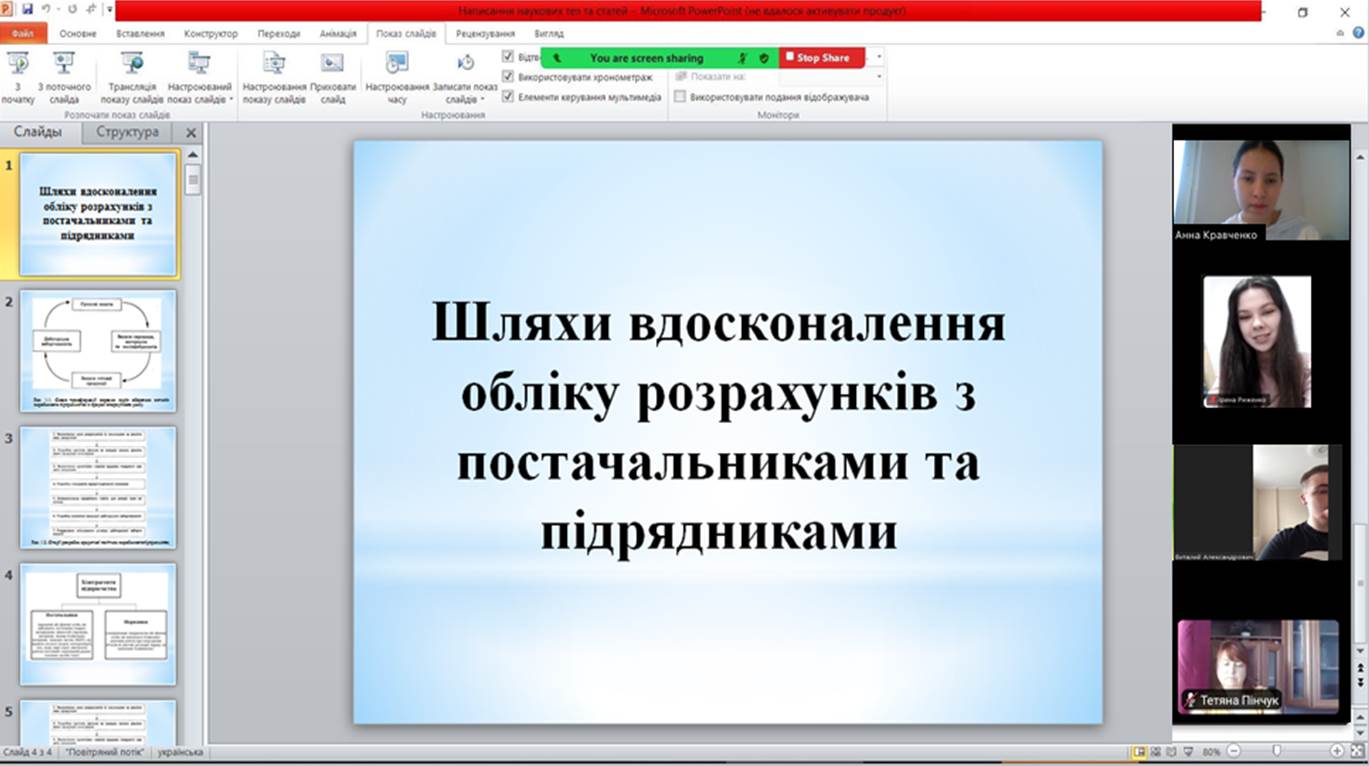Toggle Елементи керування мультимедіа checkbox

508,97
